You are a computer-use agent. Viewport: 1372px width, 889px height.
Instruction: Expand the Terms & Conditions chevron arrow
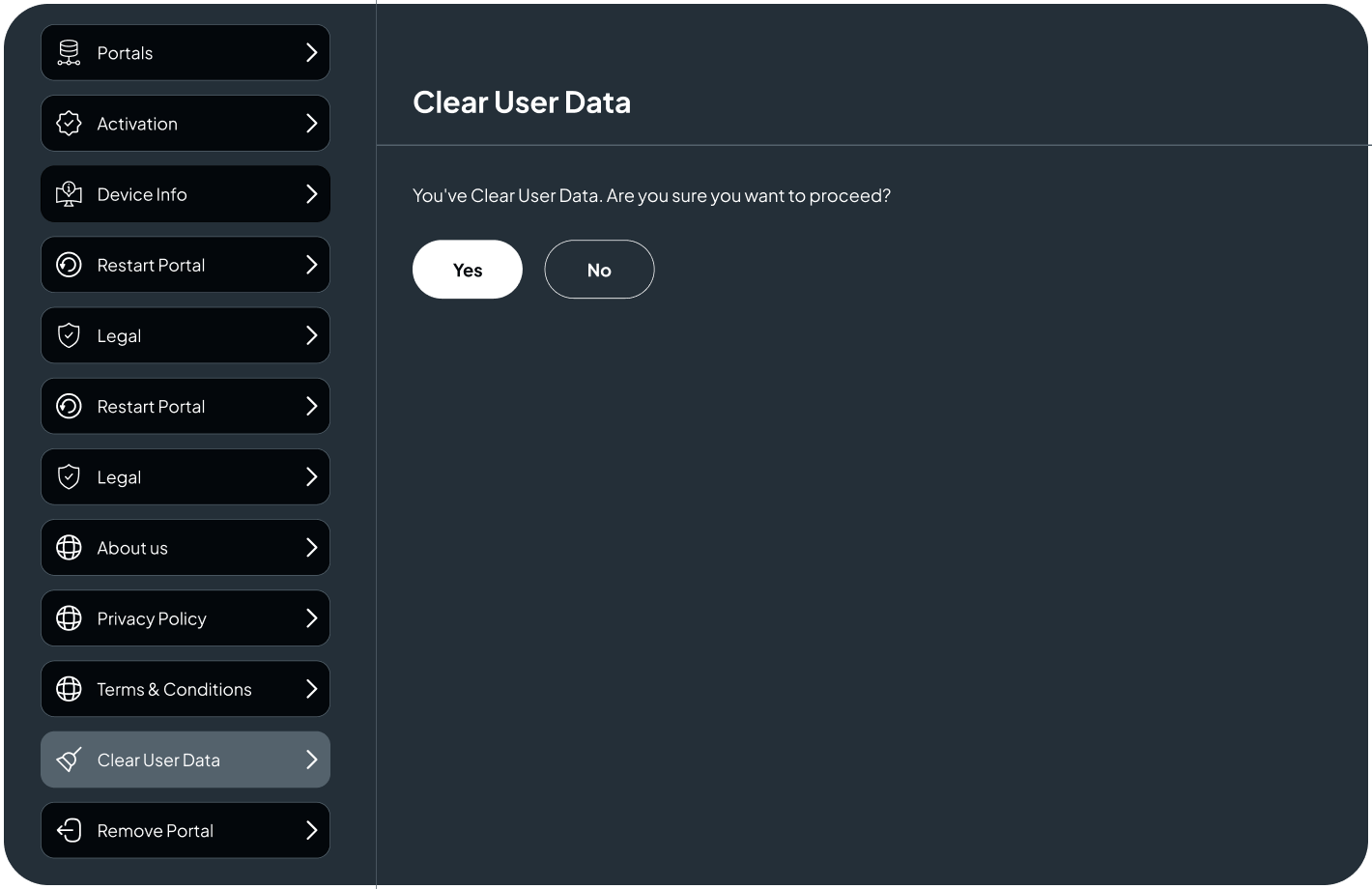pos(311,689)
